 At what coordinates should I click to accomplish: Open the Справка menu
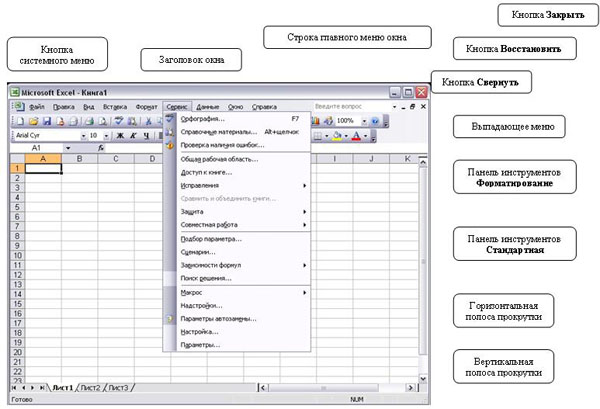264,107
